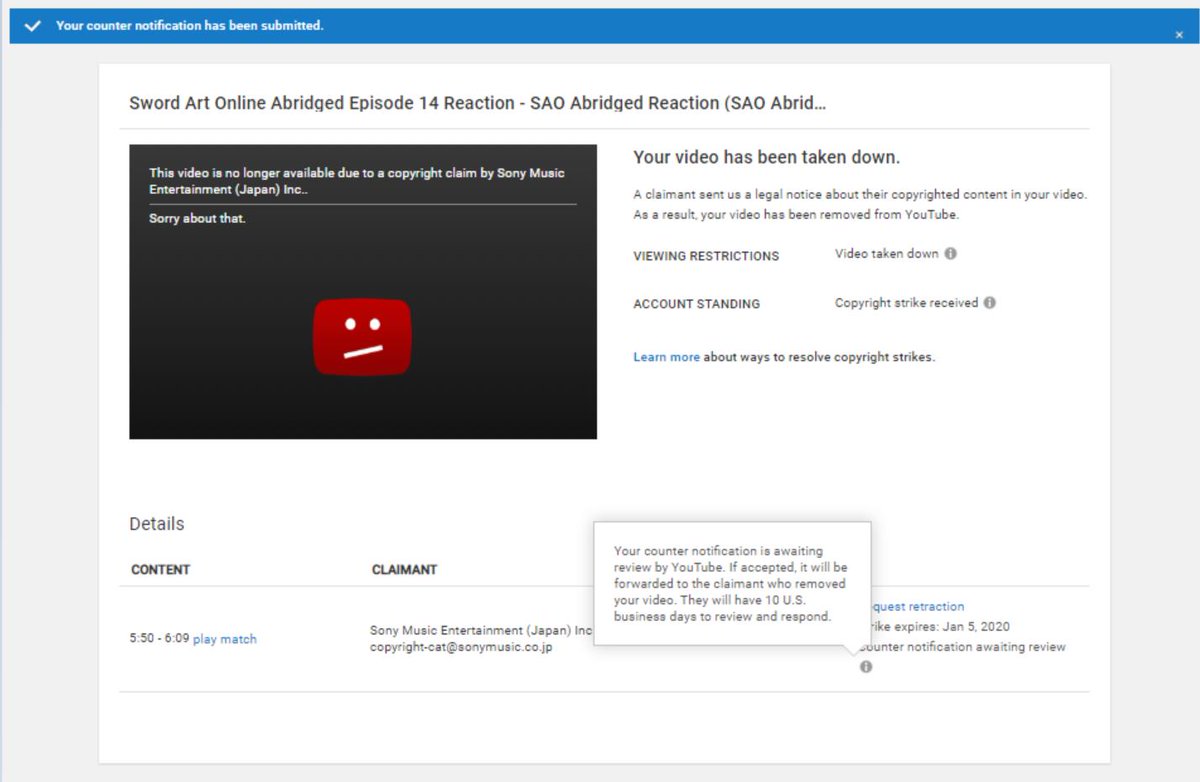
Task: Click the ACCOUNT STANDING label
Action: click(x=696, y=304)
